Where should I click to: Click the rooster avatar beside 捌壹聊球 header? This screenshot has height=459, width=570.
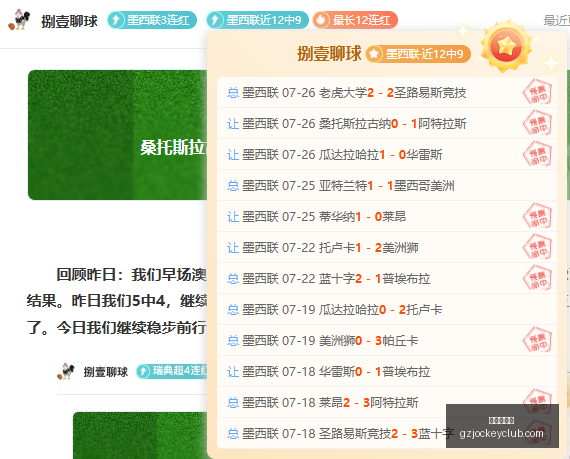[x=19, y=20]
